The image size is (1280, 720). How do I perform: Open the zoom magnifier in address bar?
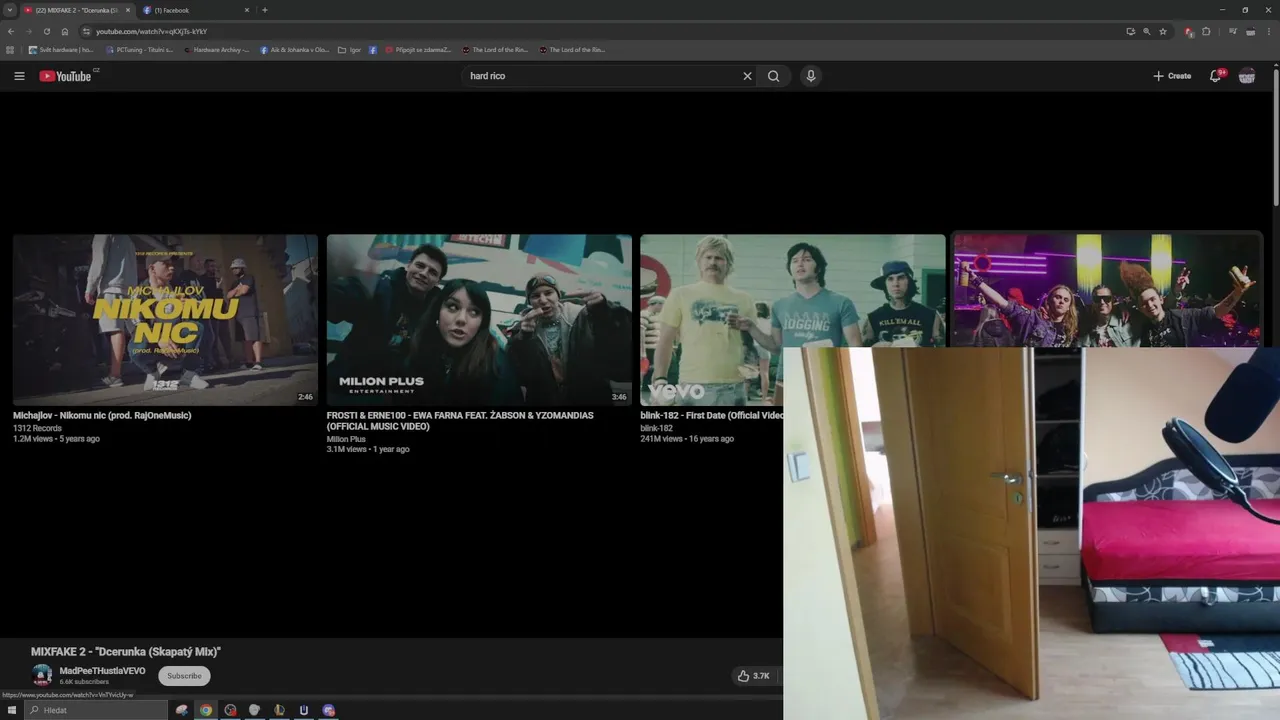pyautogui.click(x=1146, y=31)
